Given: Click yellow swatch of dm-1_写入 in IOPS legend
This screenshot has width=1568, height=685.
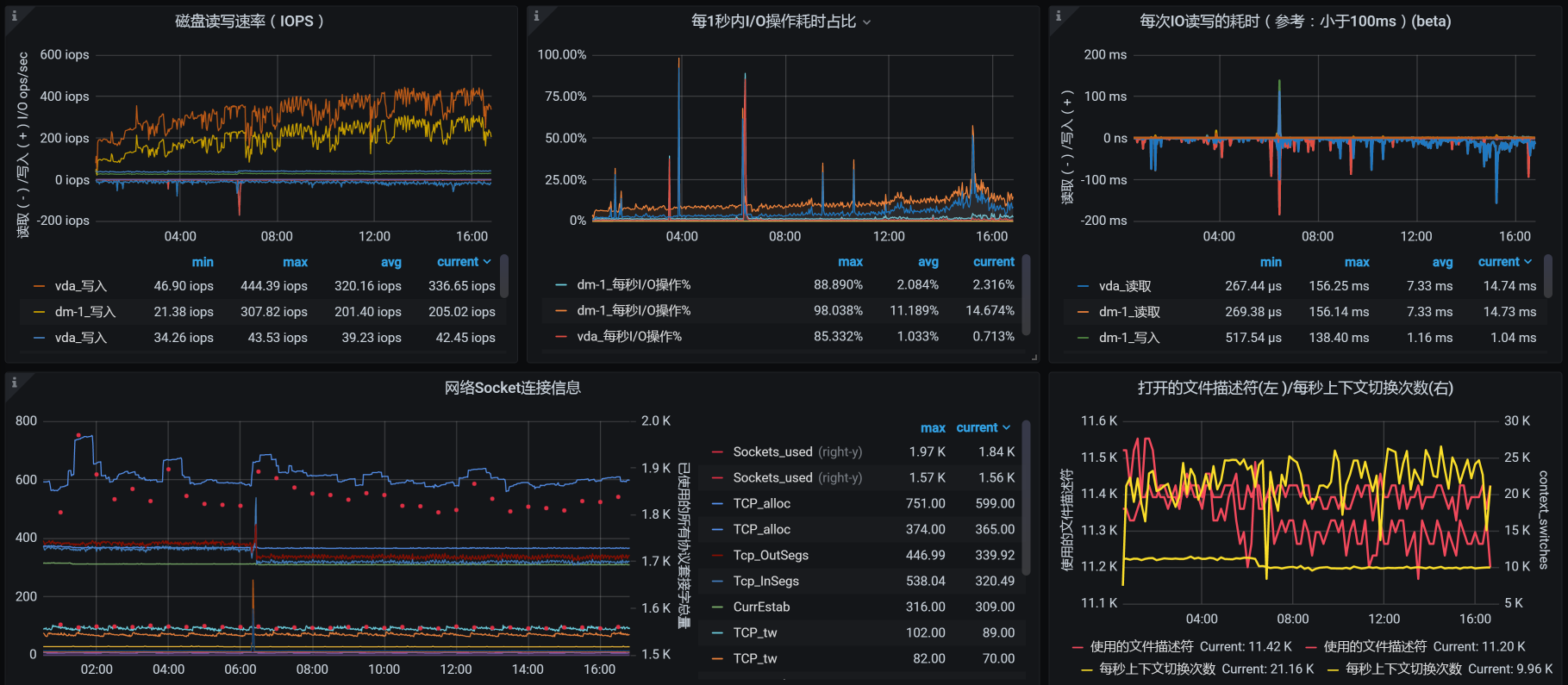Looking at the screenshot, I should pyautogui.click(x=39, y=312).
